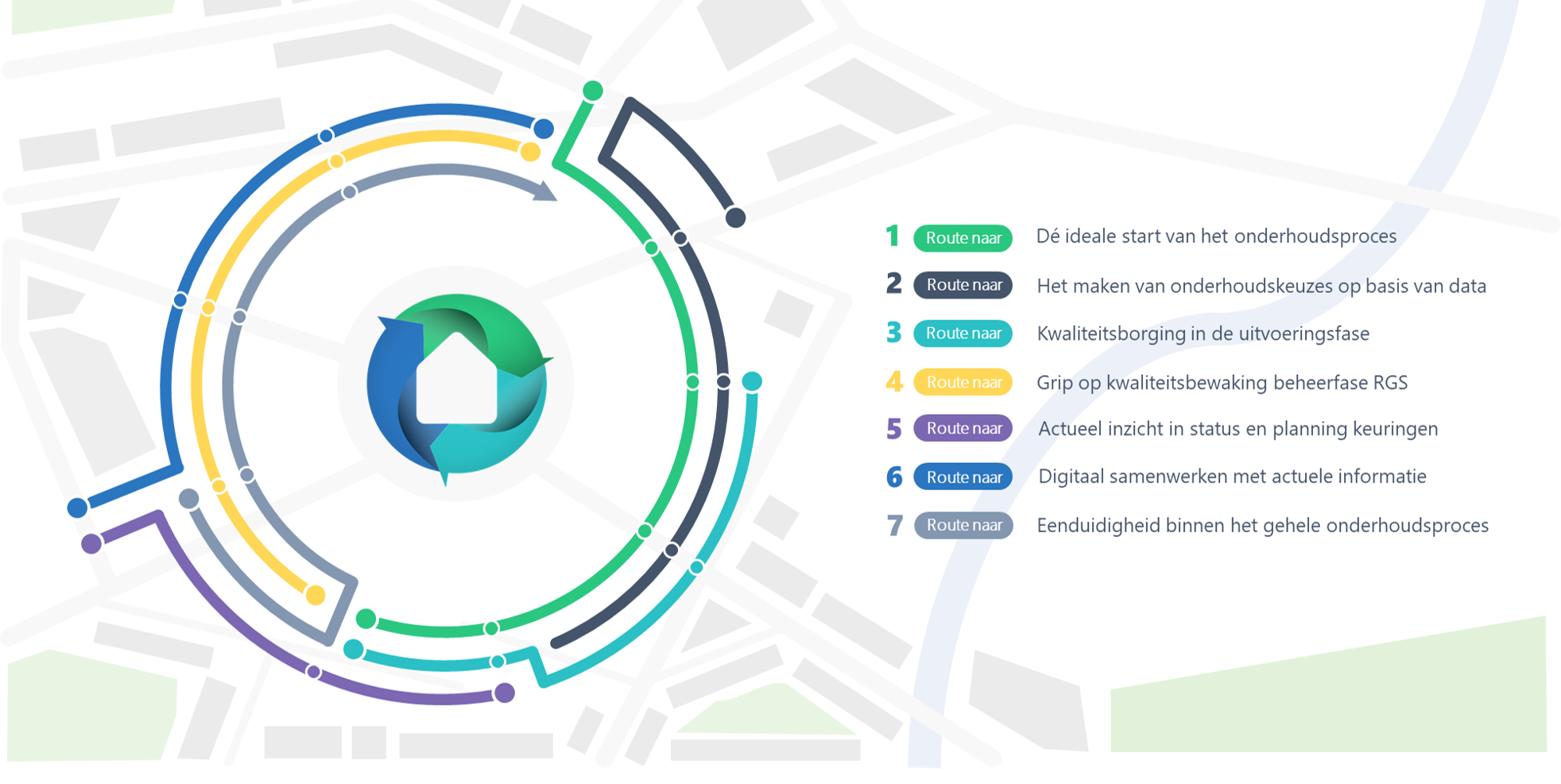Viewport: 1561px width, 784px height.
Task: Click the yellow route start dot at bottom
Action: [x=316, y=595]
